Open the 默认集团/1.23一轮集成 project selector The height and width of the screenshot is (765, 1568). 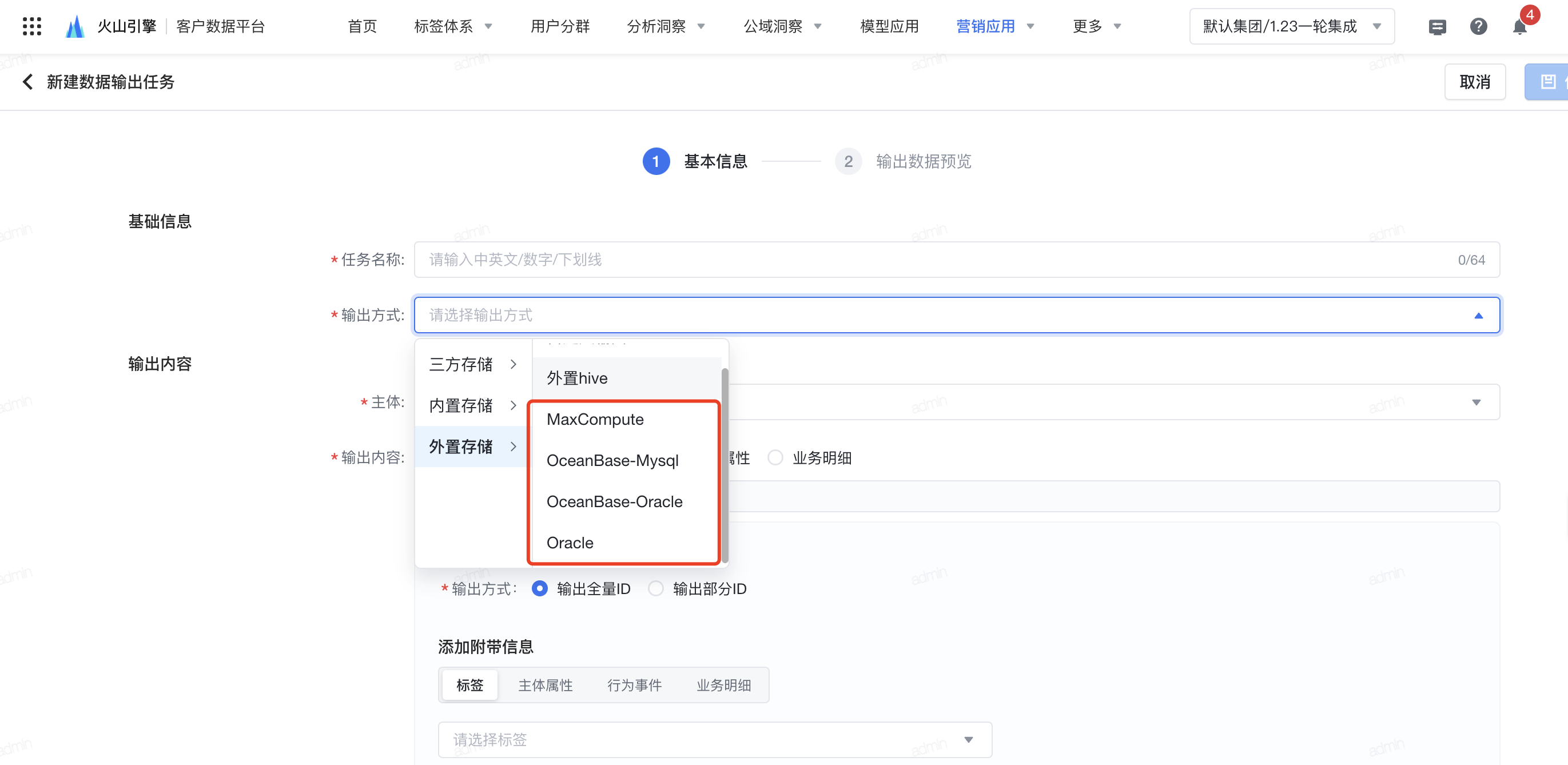pos(1292,26)
